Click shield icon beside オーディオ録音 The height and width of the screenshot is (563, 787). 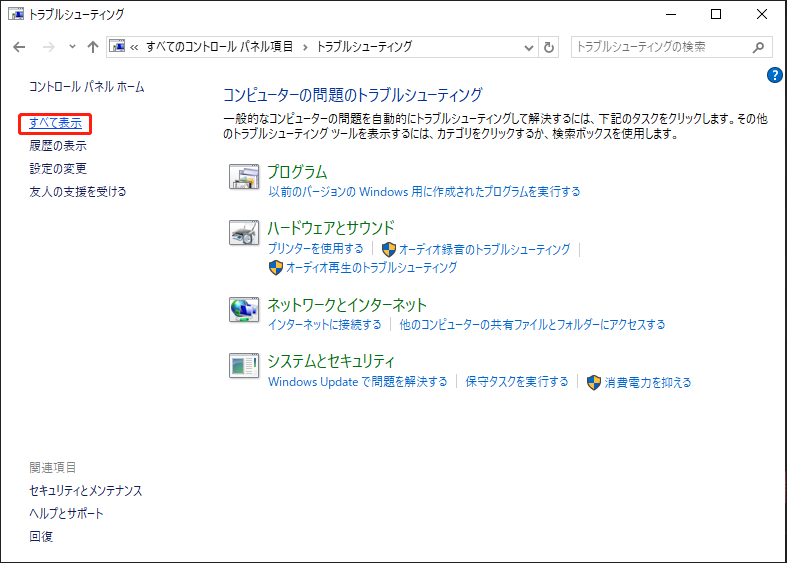(388, 249)
